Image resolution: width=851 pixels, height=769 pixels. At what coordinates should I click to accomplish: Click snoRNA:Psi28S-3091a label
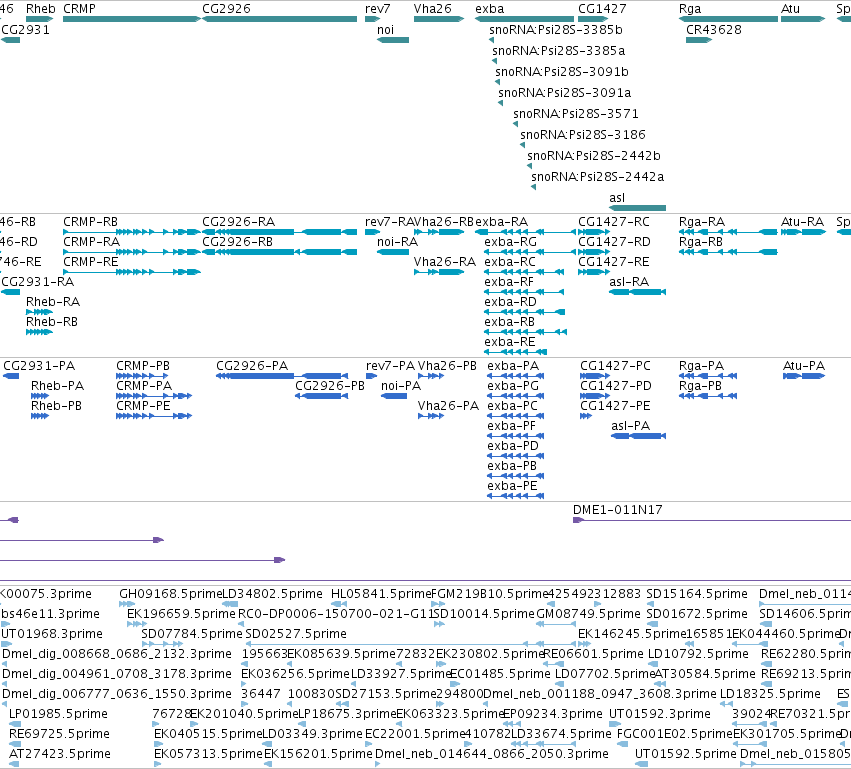pos(564,93)
